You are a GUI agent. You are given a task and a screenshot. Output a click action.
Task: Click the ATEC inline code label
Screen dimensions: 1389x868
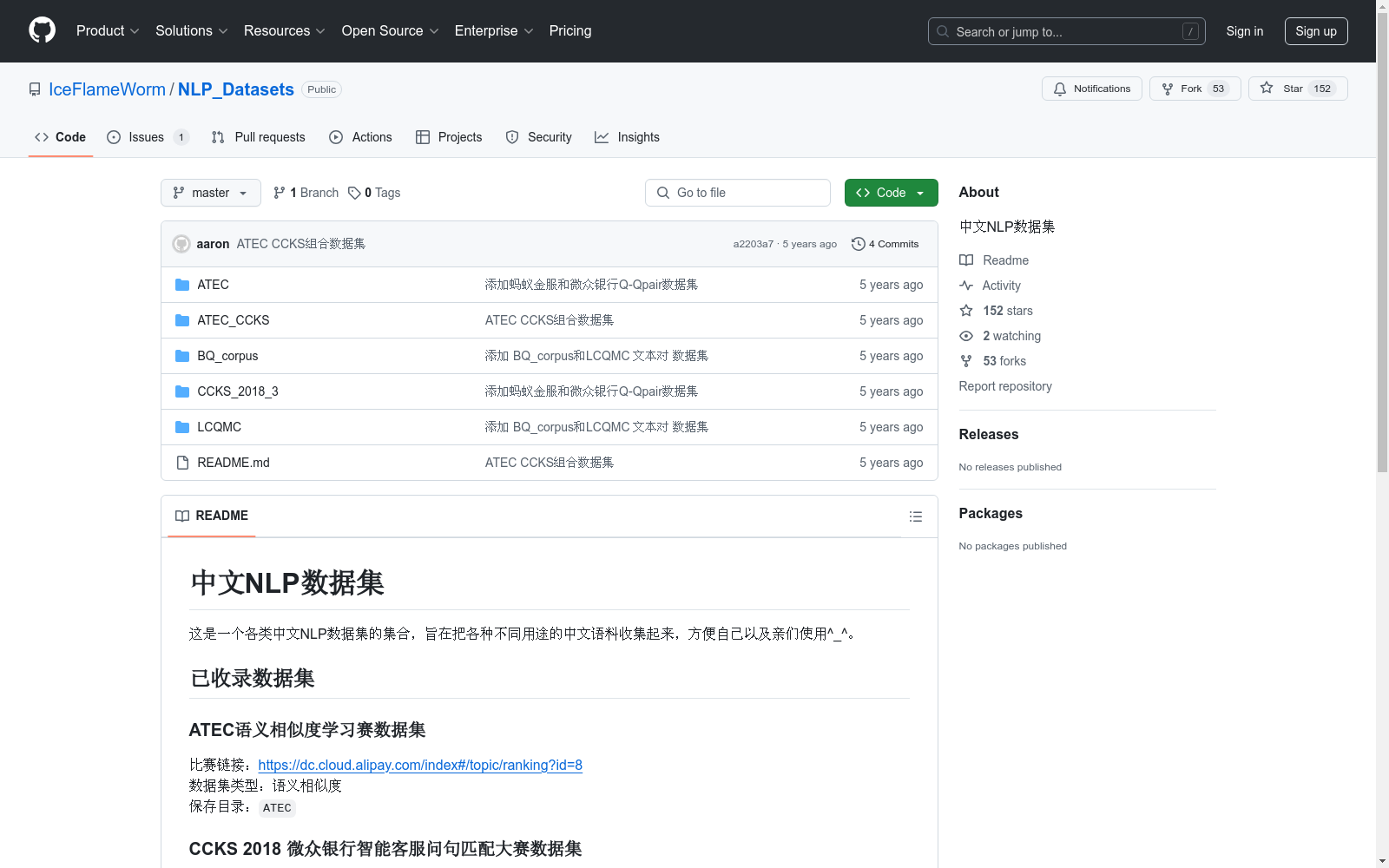[277, 808]
